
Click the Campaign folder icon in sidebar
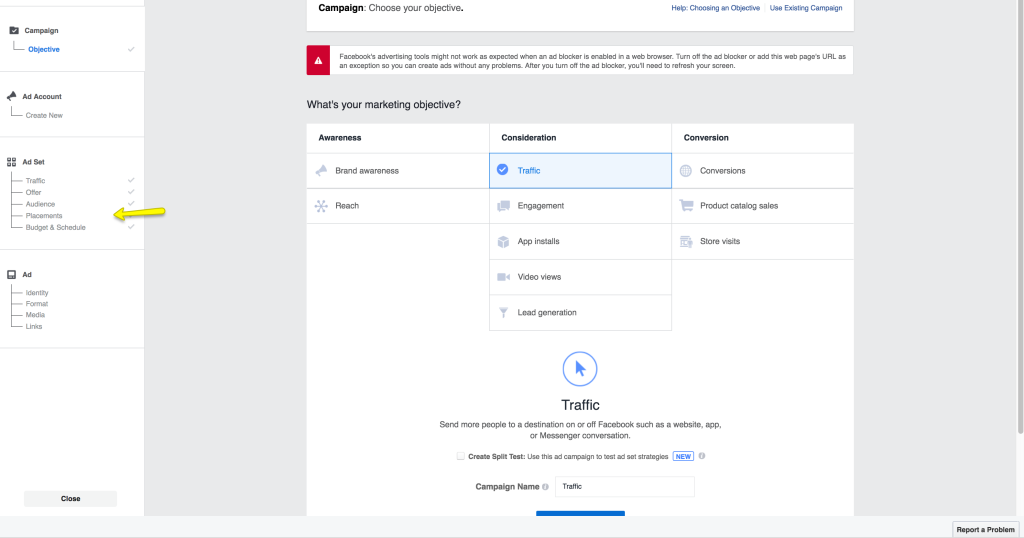tap(14, 31)
